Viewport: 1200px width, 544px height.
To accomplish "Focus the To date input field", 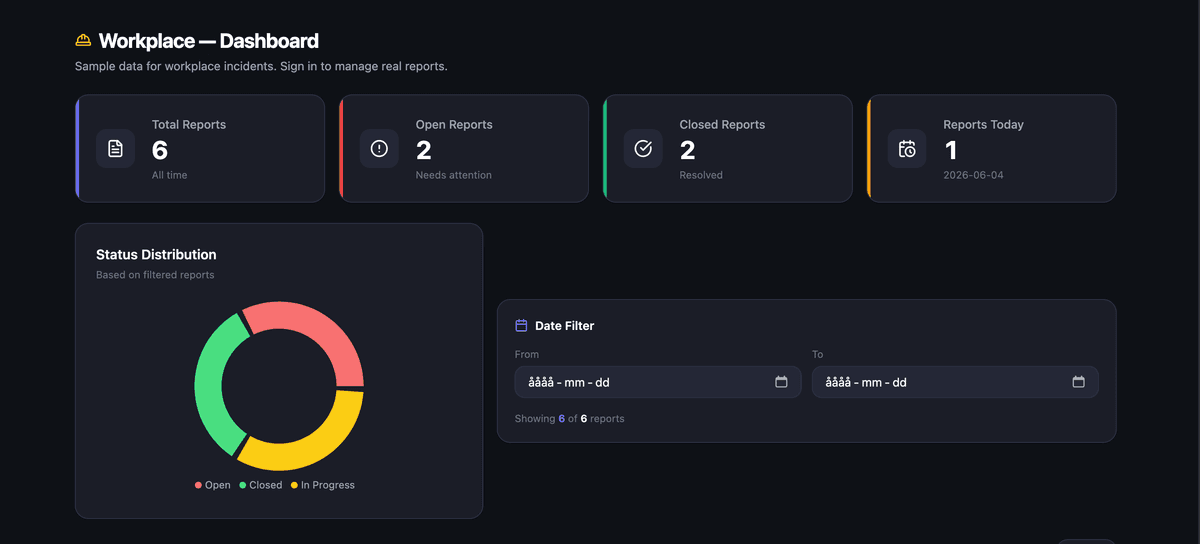I will tap(955, 382).
